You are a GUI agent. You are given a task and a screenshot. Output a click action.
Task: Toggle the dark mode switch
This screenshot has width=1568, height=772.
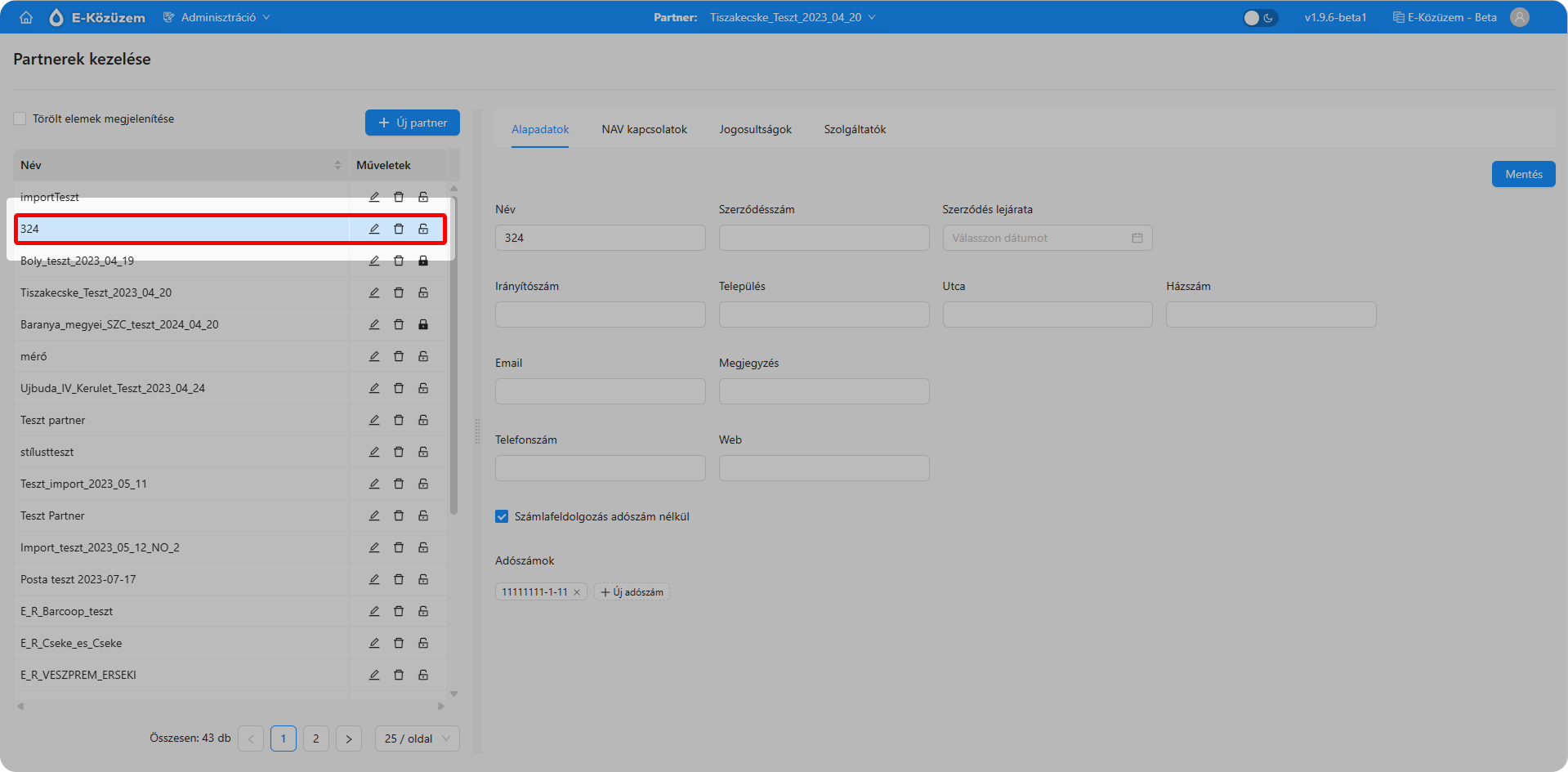coord(1259,17)
